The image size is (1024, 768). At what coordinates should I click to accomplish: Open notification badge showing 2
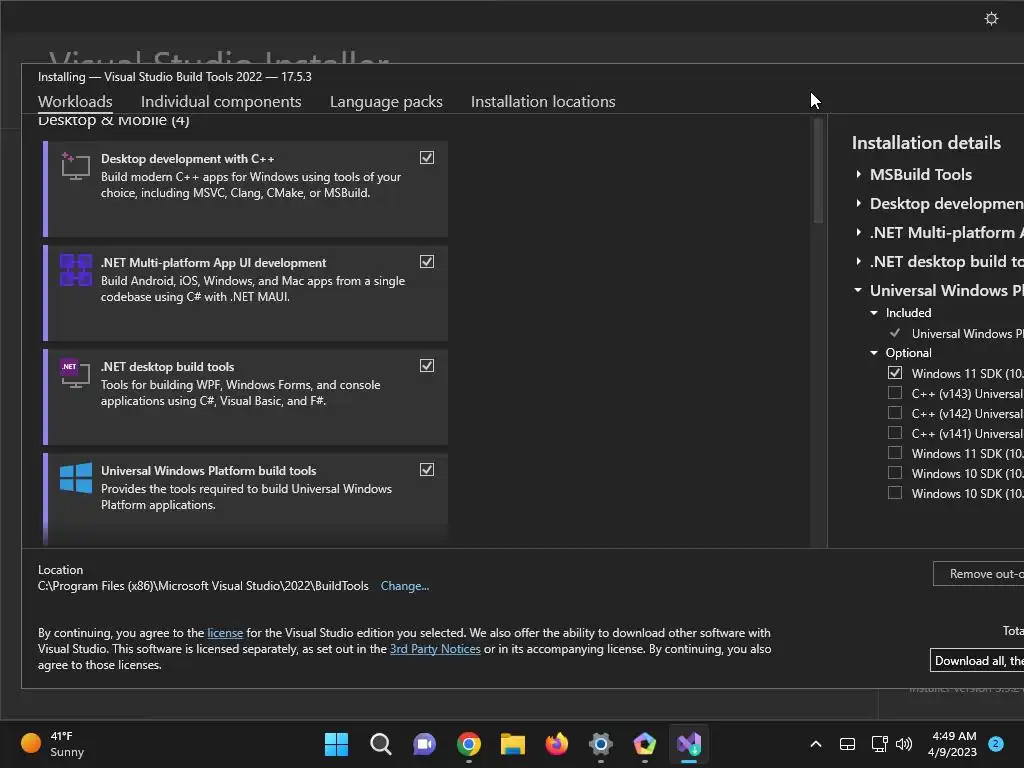point(996,744)
